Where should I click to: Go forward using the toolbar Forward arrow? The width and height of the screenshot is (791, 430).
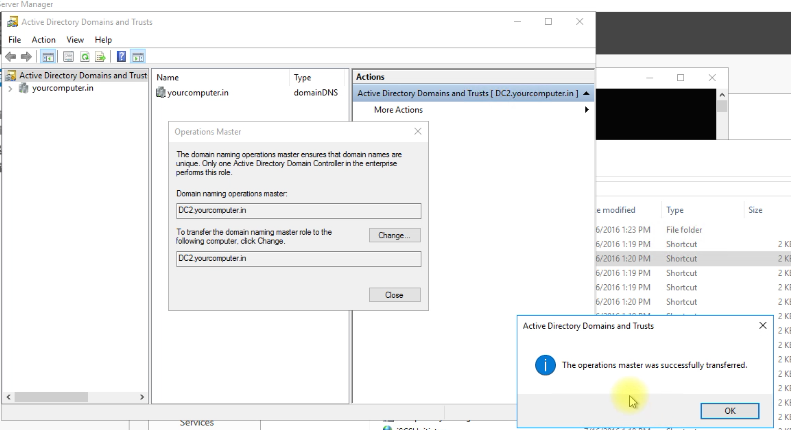(x=27, y=57)
